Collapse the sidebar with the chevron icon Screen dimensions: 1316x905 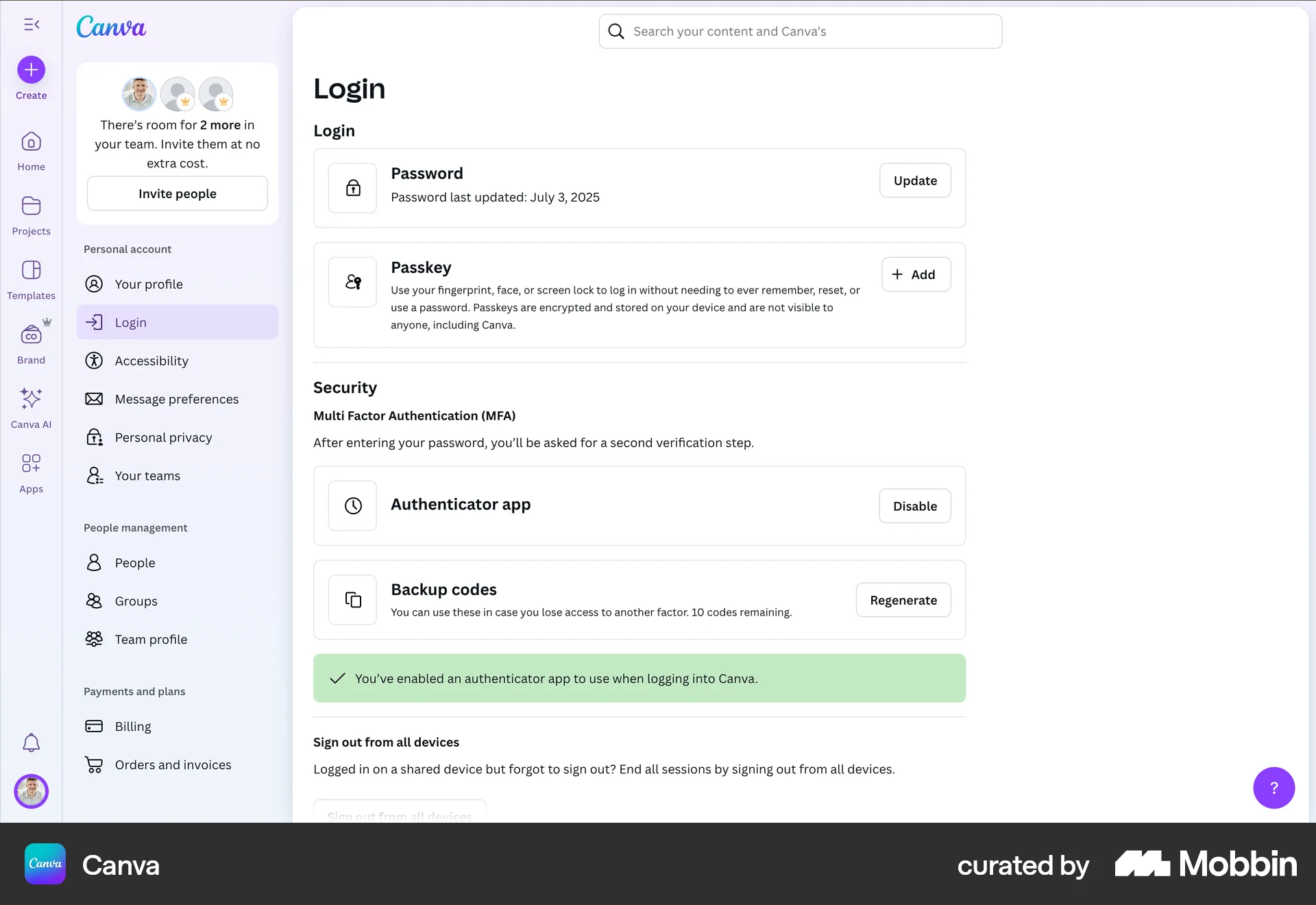point(31,25)
